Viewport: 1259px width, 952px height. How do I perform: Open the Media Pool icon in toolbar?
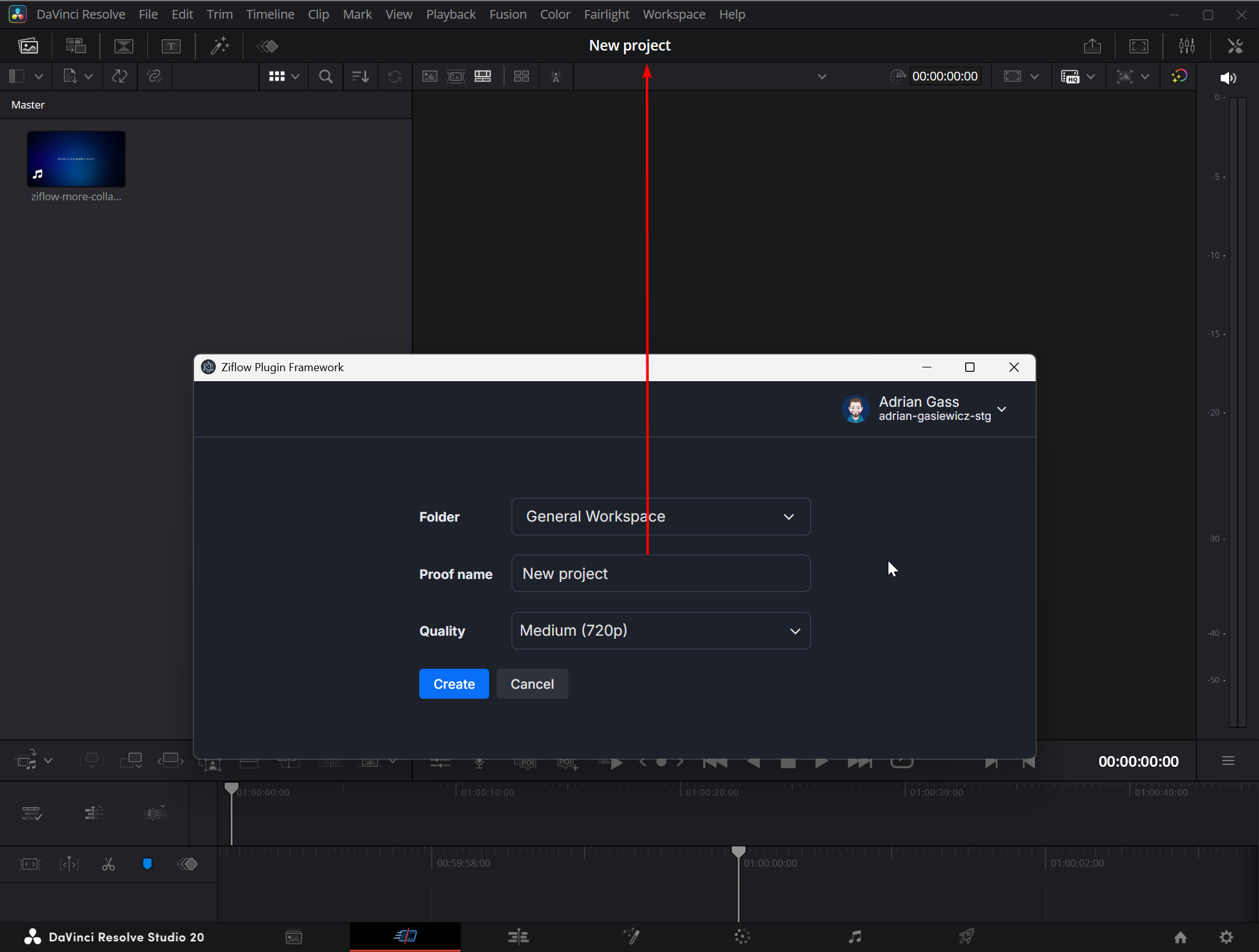coord(28,46)
